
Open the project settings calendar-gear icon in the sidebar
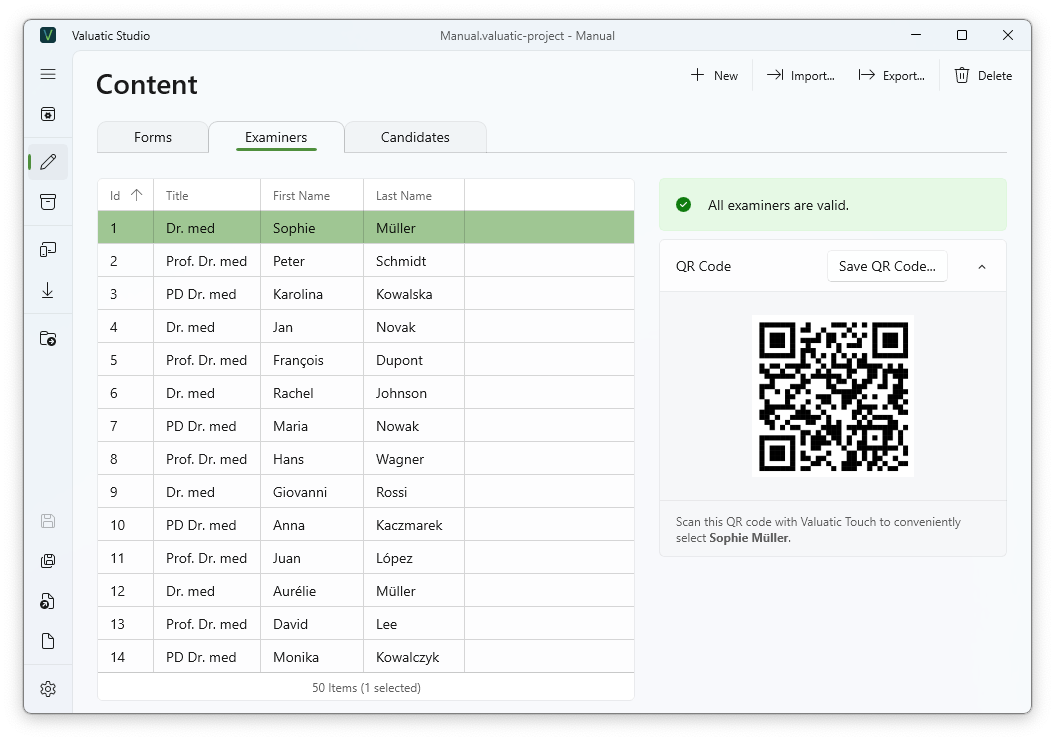[x=48, y=114]
